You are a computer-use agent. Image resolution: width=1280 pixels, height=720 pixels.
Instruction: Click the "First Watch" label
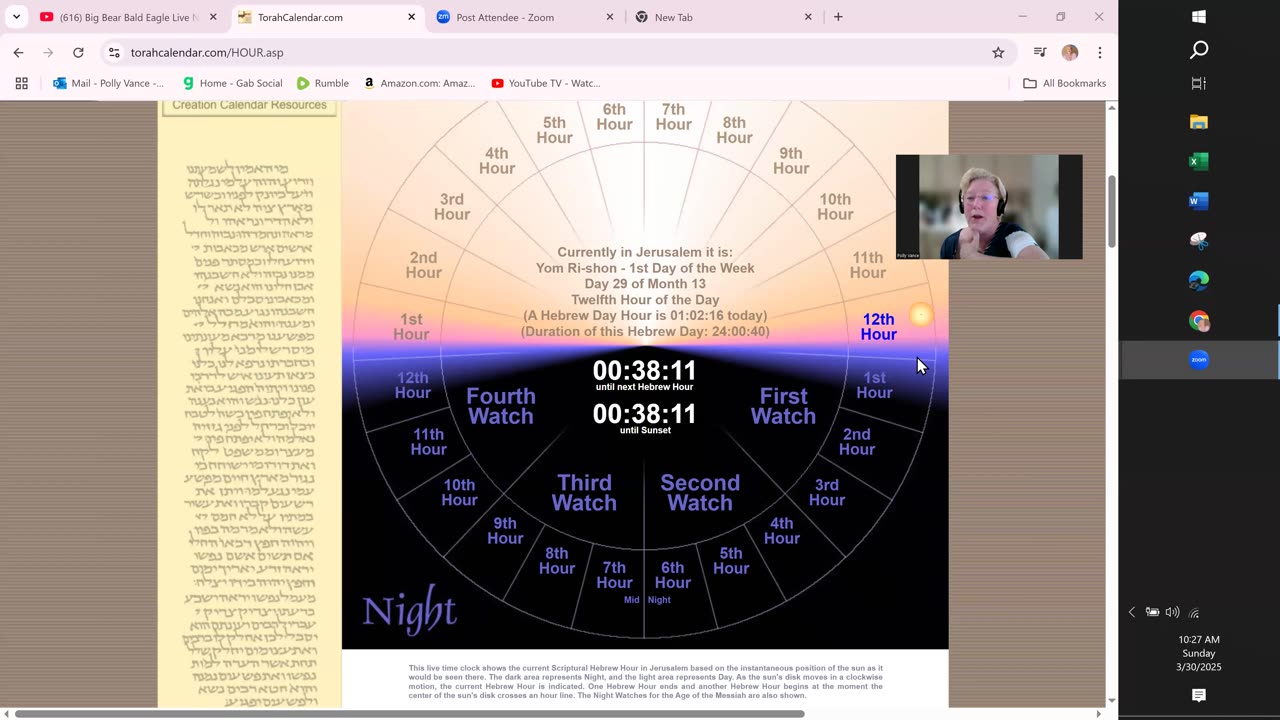(783, 406)
